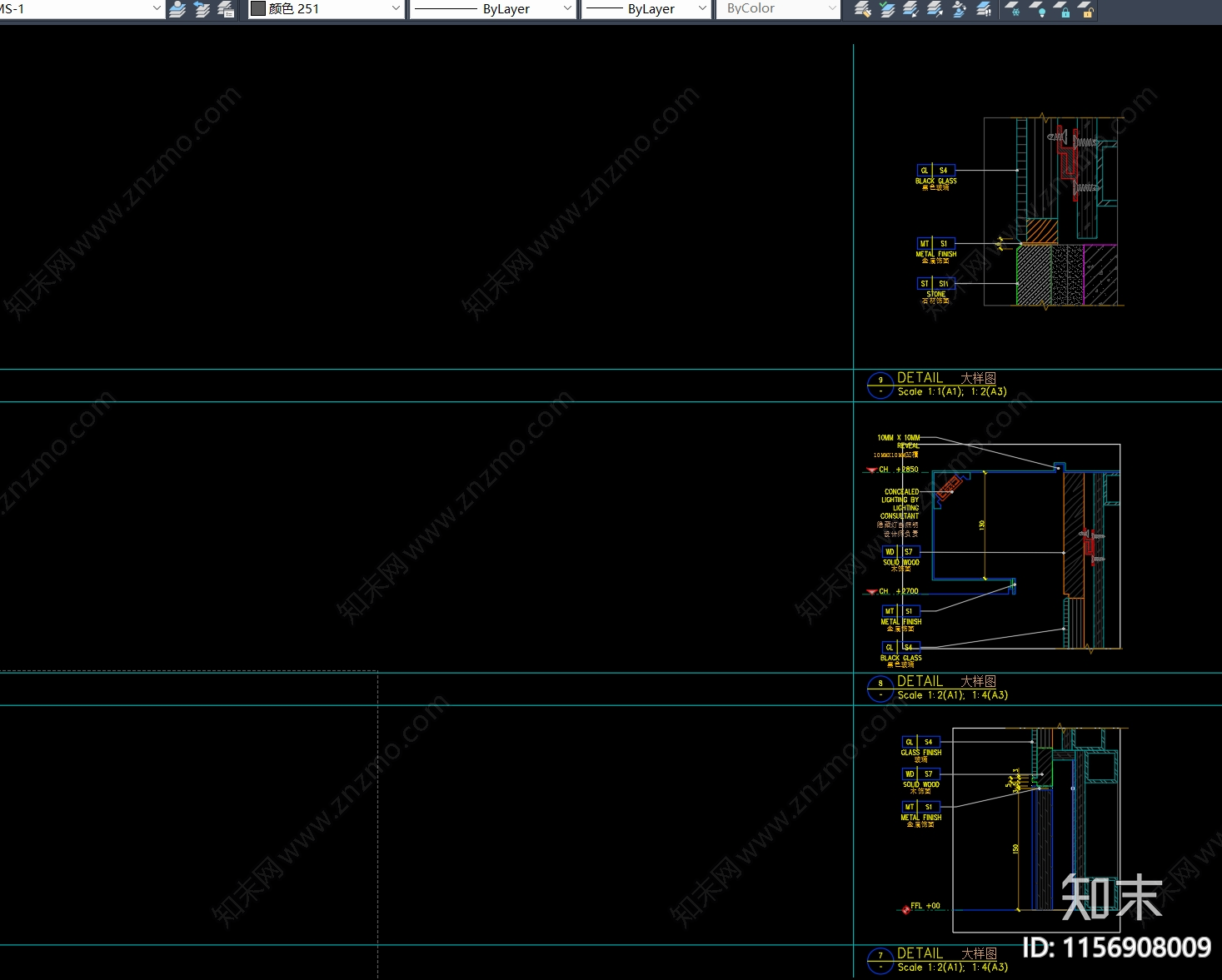Click the Layer Isolate icon with down-left arrow
The image size is (1222, 980).
point(911,9)
